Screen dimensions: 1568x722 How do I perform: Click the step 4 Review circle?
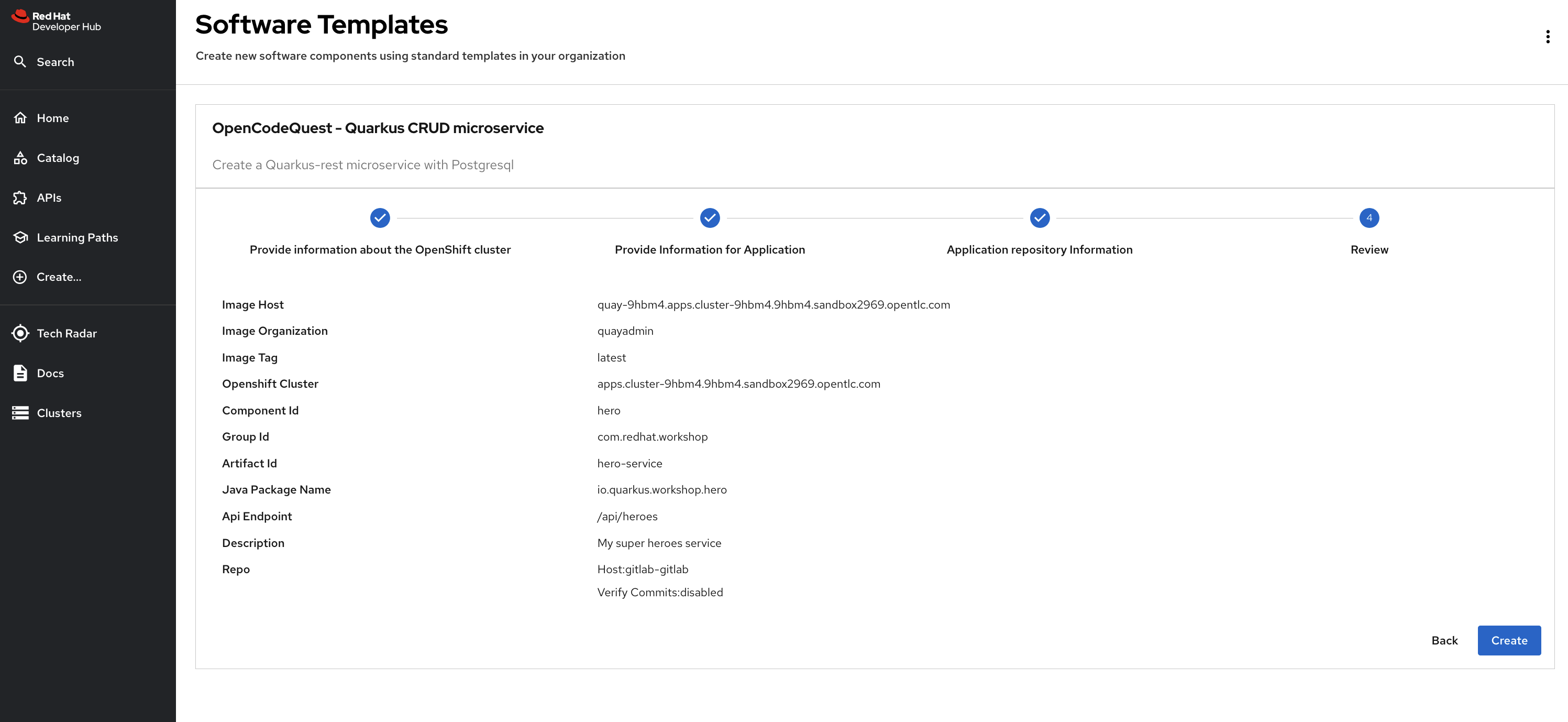point(1369,218)
